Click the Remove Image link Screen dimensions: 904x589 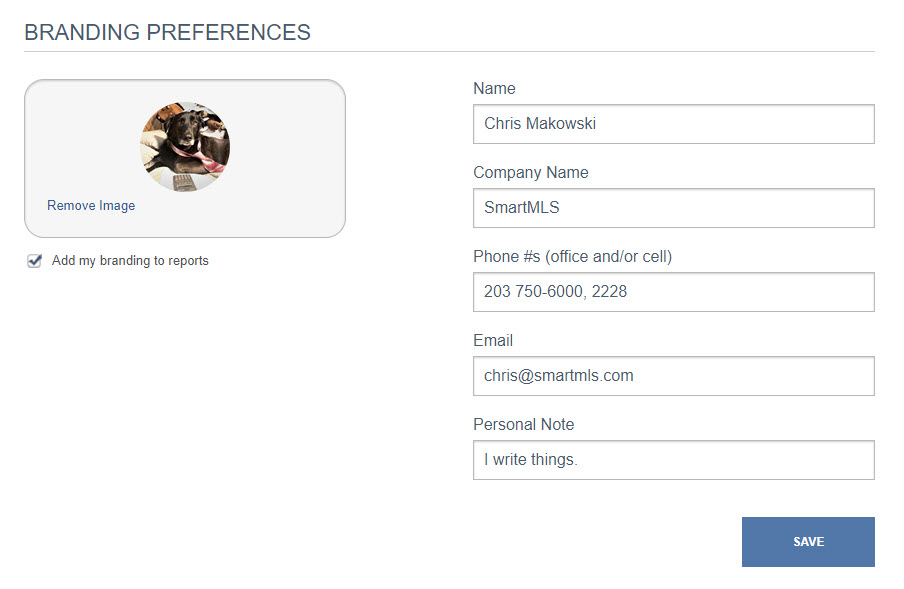click(91, 206)
